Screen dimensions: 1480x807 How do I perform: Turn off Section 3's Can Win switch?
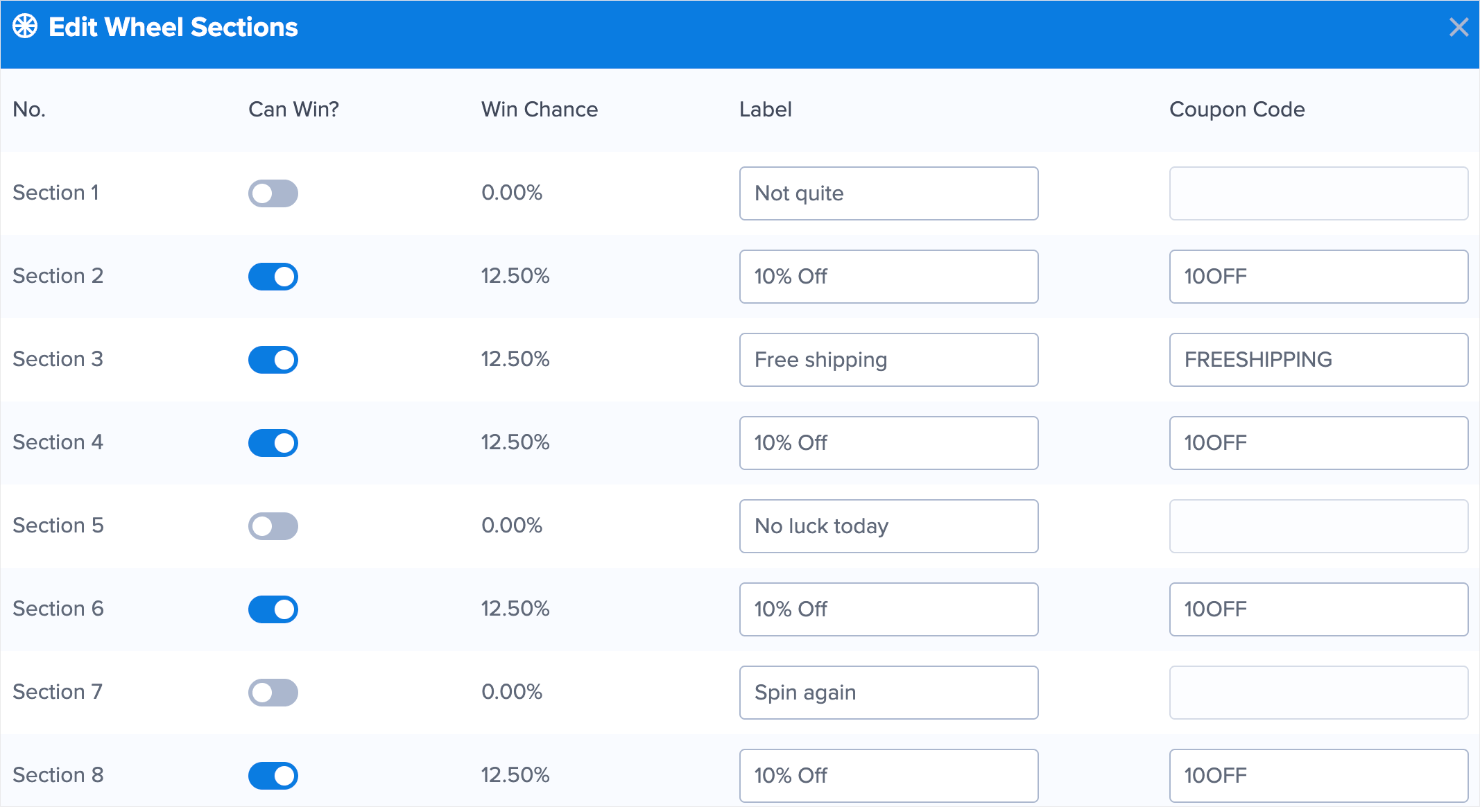click(x=273, y=360)
